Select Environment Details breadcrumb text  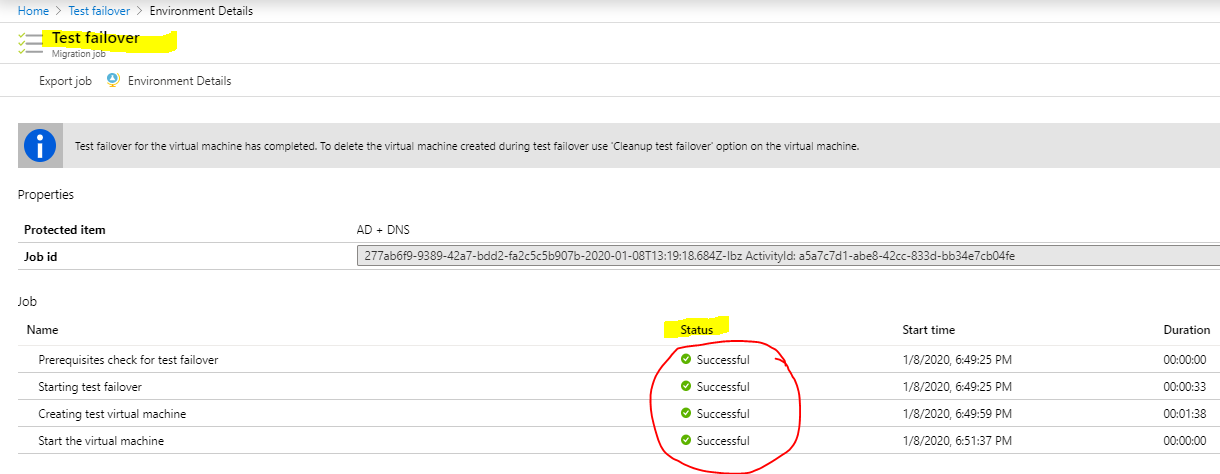click(x=201, y=11)
